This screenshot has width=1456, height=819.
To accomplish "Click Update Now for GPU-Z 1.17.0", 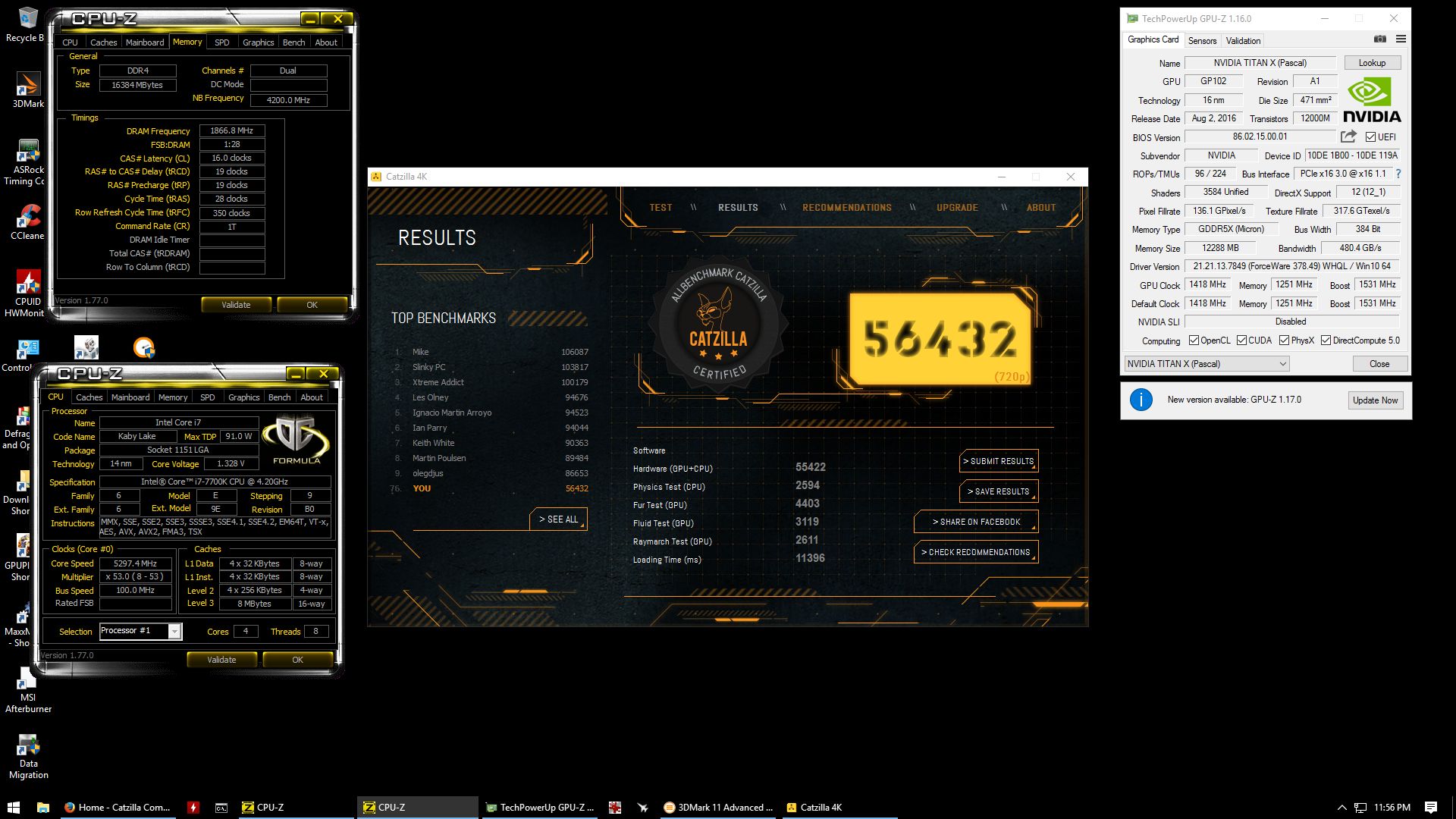I will pyautogui.click(x=1375, y=400).
